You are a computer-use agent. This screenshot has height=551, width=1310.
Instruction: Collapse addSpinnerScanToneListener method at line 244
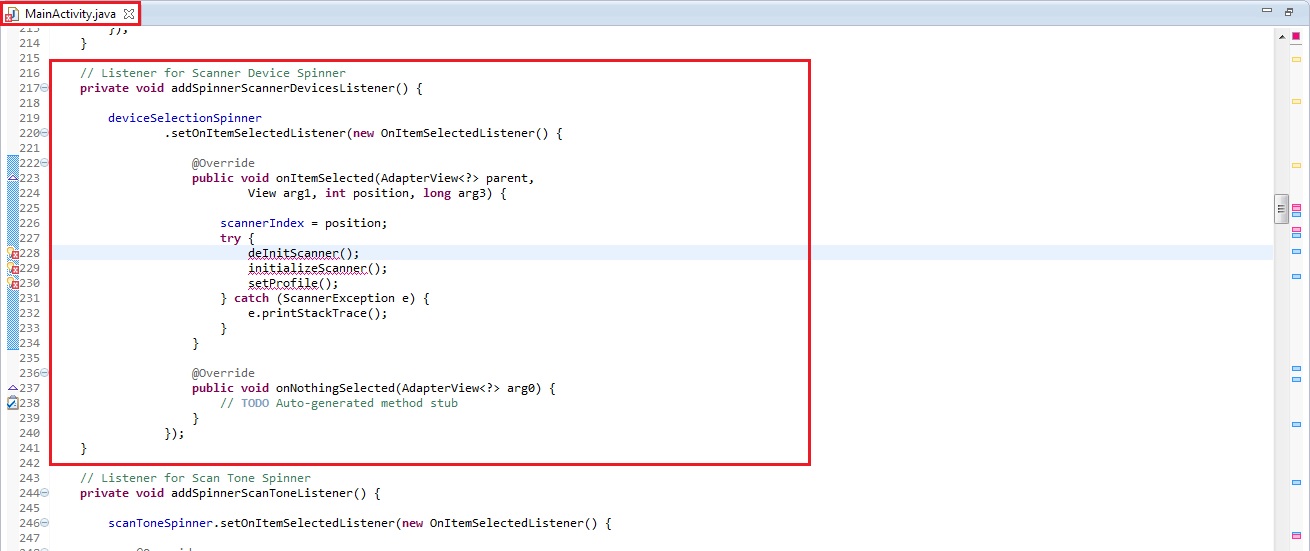pos(45,493)
